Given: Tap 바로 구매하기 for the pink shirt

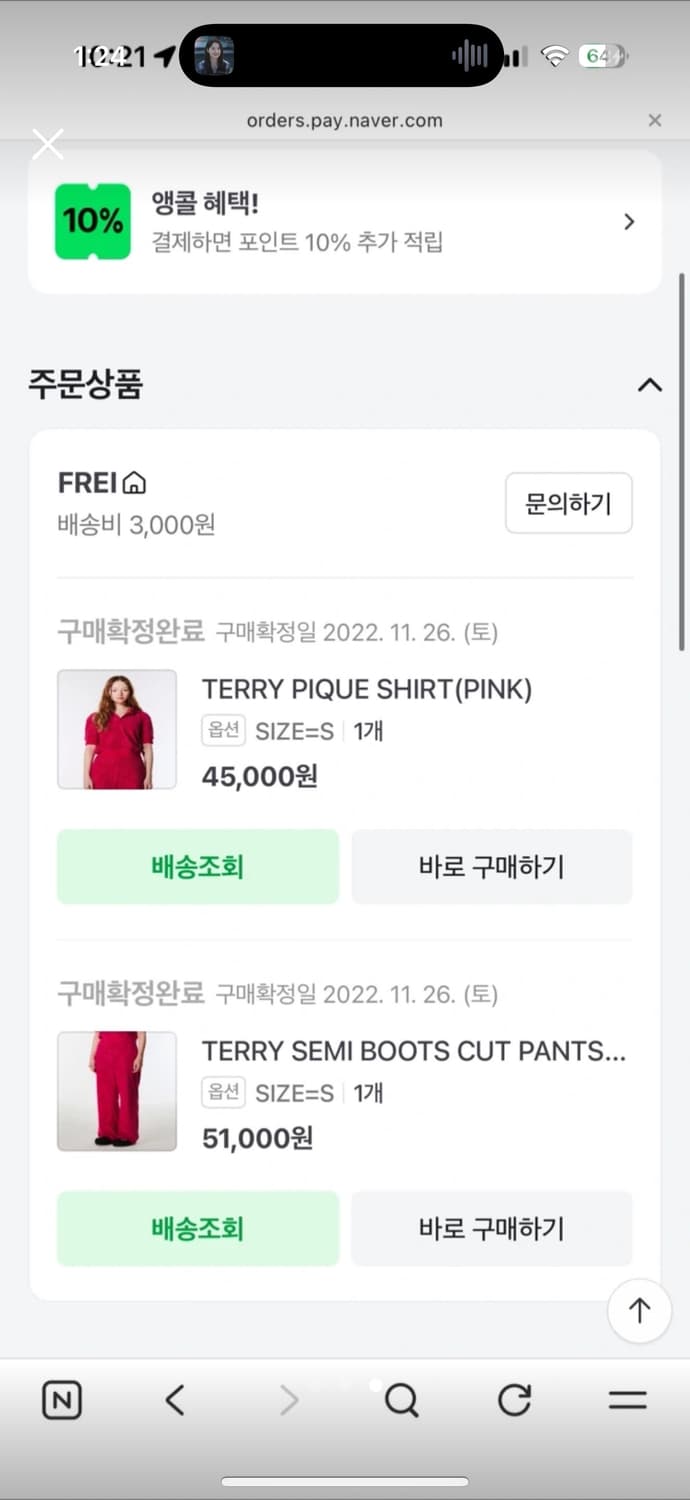Looking at the screenshot, I should pyautogui.click(x=491, y=866).
